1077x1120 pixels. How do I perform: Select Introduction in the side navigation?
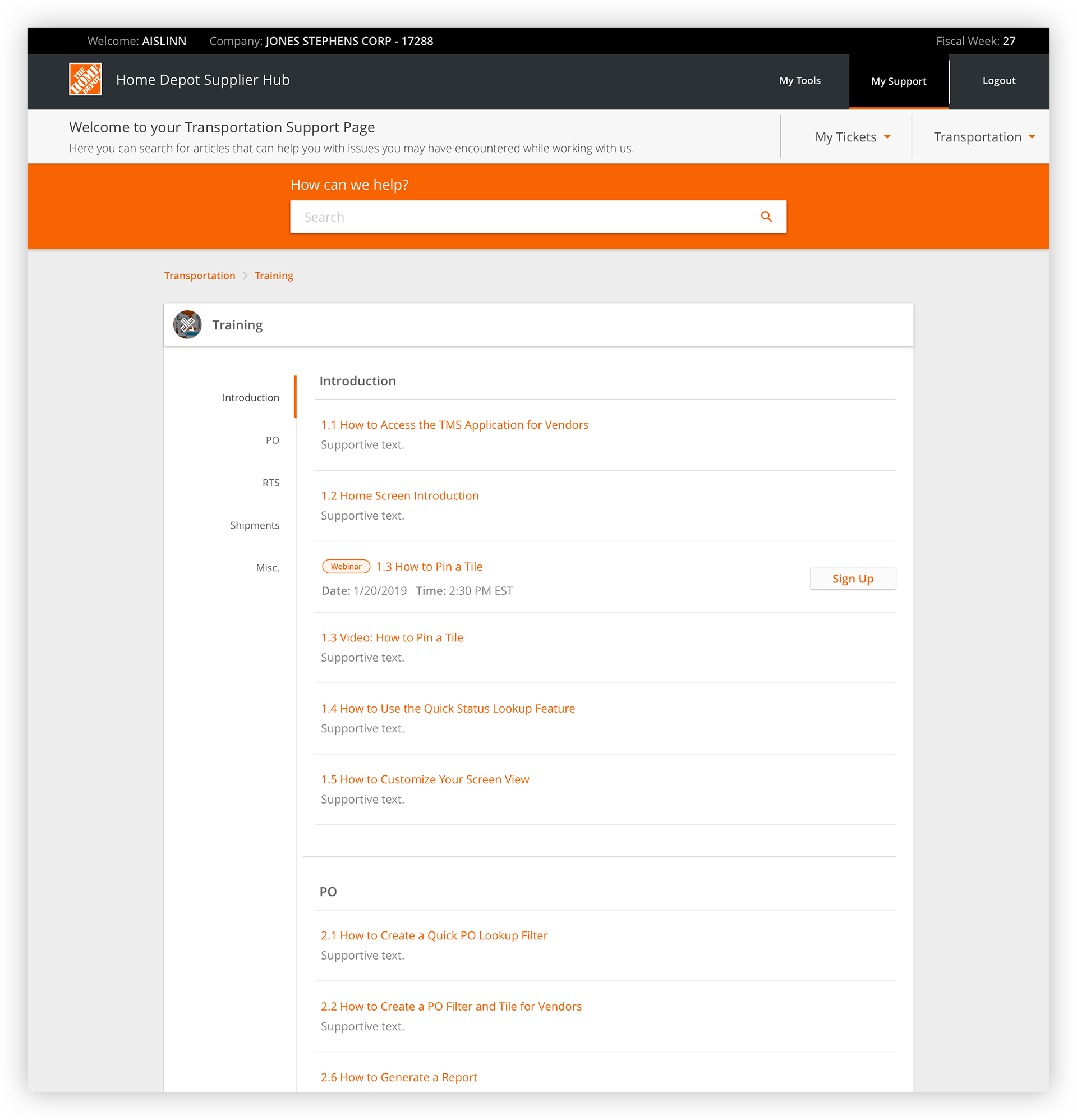(250, 398)
